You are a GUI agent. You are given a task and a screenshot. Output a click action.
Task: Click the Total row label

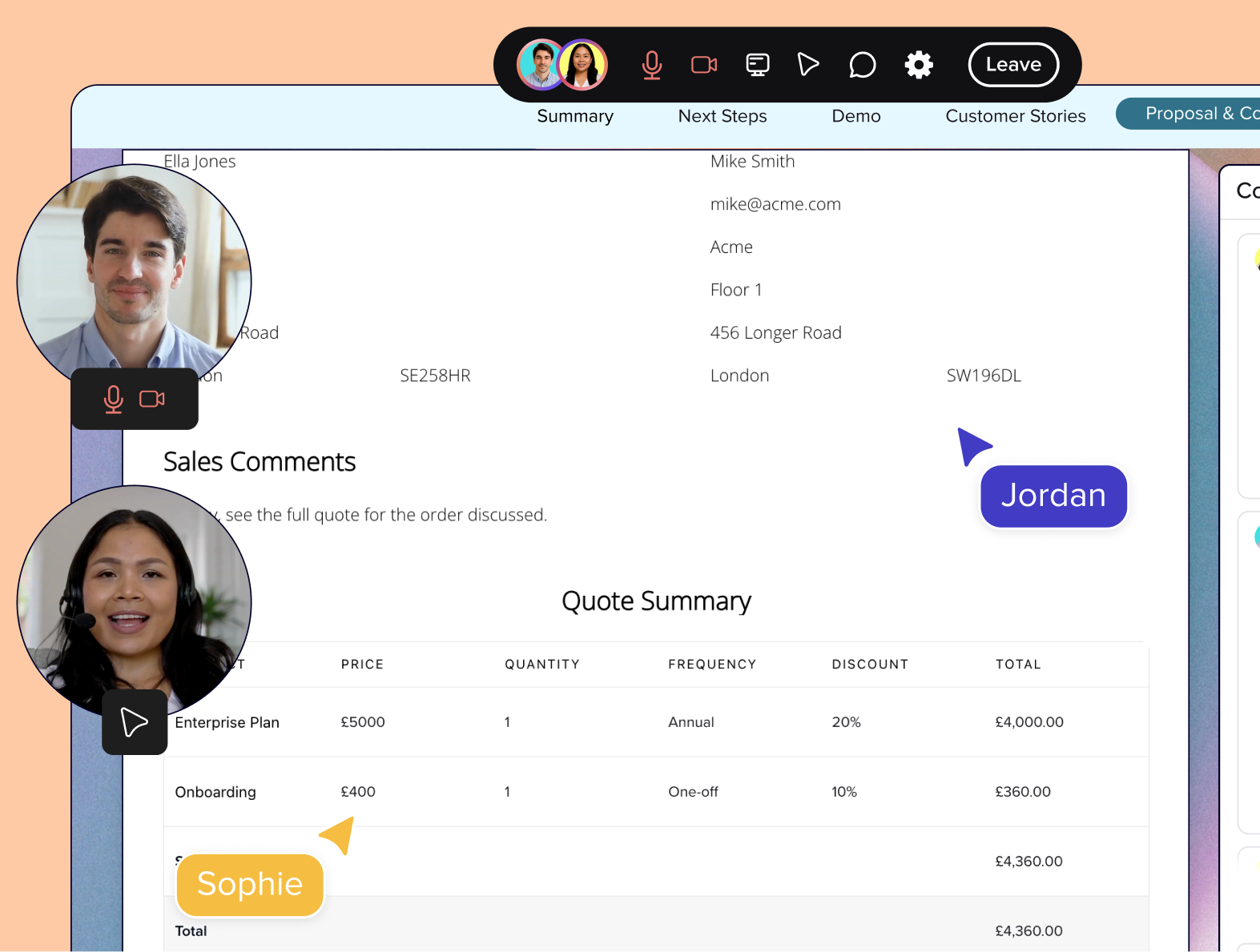click(x=191, y=931)
